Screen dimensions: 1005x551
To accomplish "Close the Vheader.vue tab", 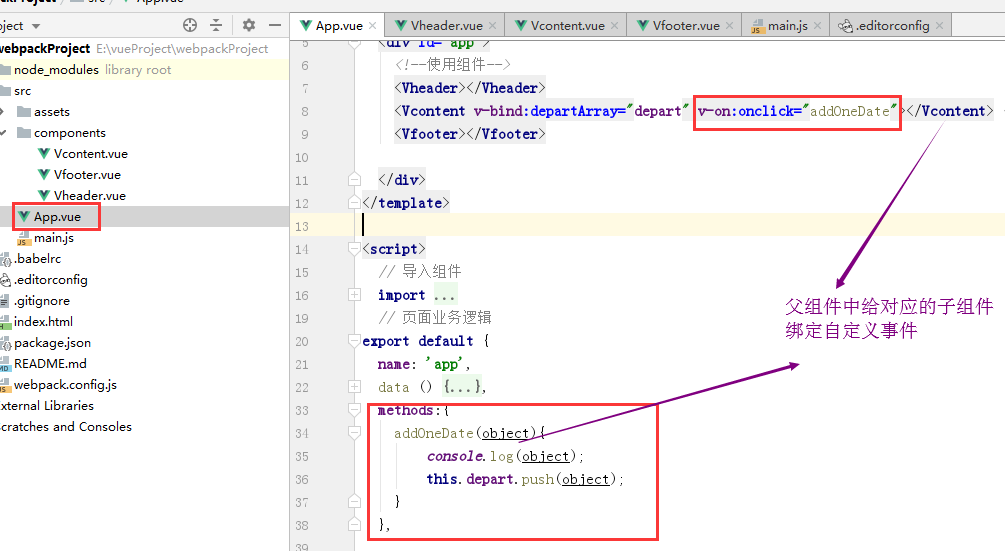I will tap(492, 26).
